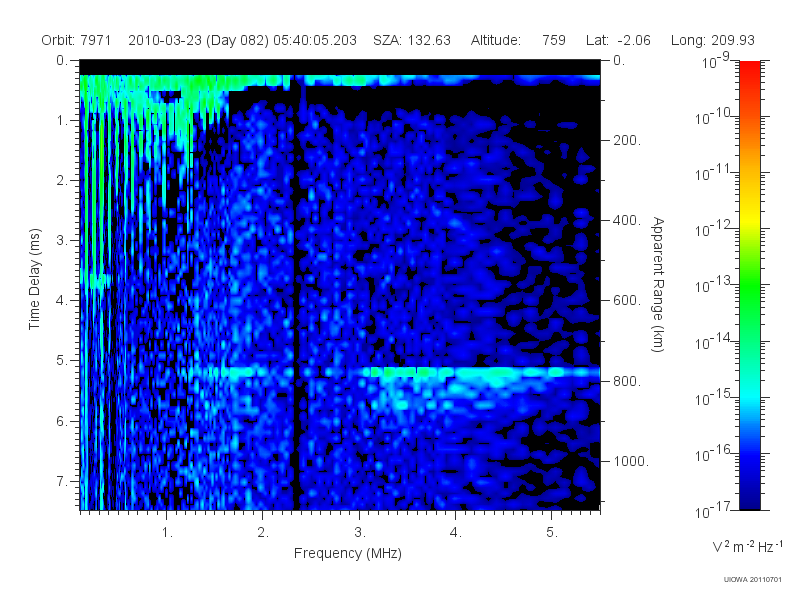Image resolution: width=800 pixels, height=600 pixels.
Task: Click the 10⁻¹⁴ colorbar label
Action: click(x=714, y=341)
